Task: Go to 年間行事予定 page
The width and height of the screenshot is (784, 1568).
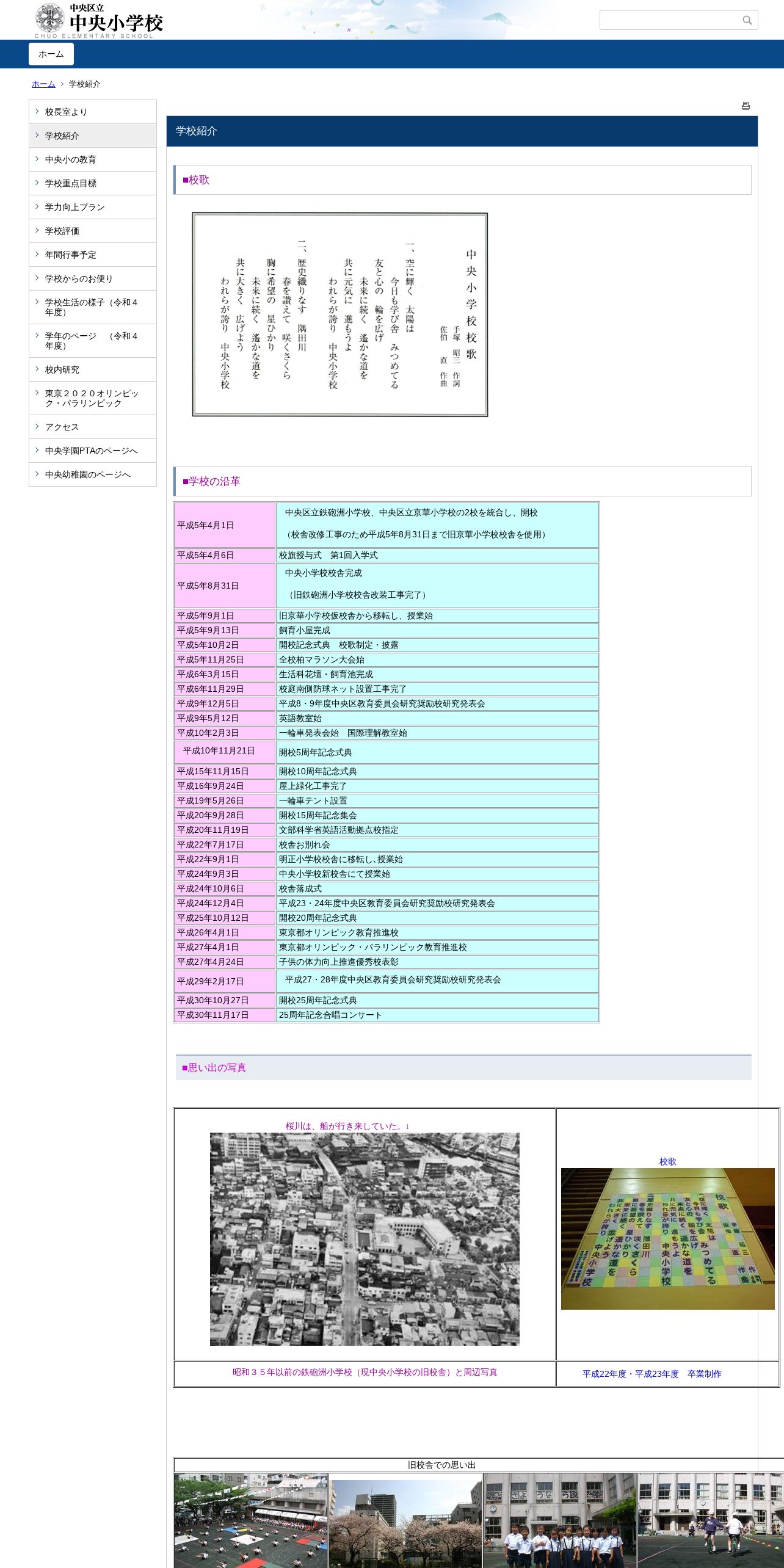Action: pos(93,255)
